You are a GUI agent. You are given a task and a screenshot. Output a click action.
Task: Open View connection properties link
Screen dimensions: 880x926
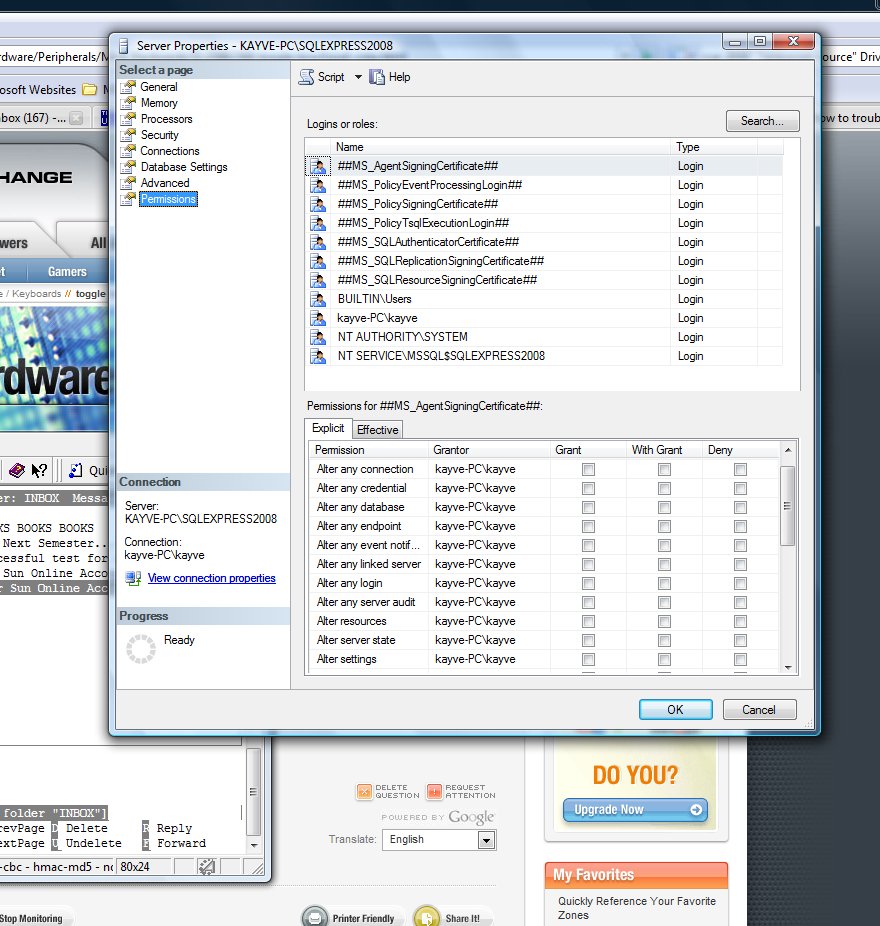point(211,578)
